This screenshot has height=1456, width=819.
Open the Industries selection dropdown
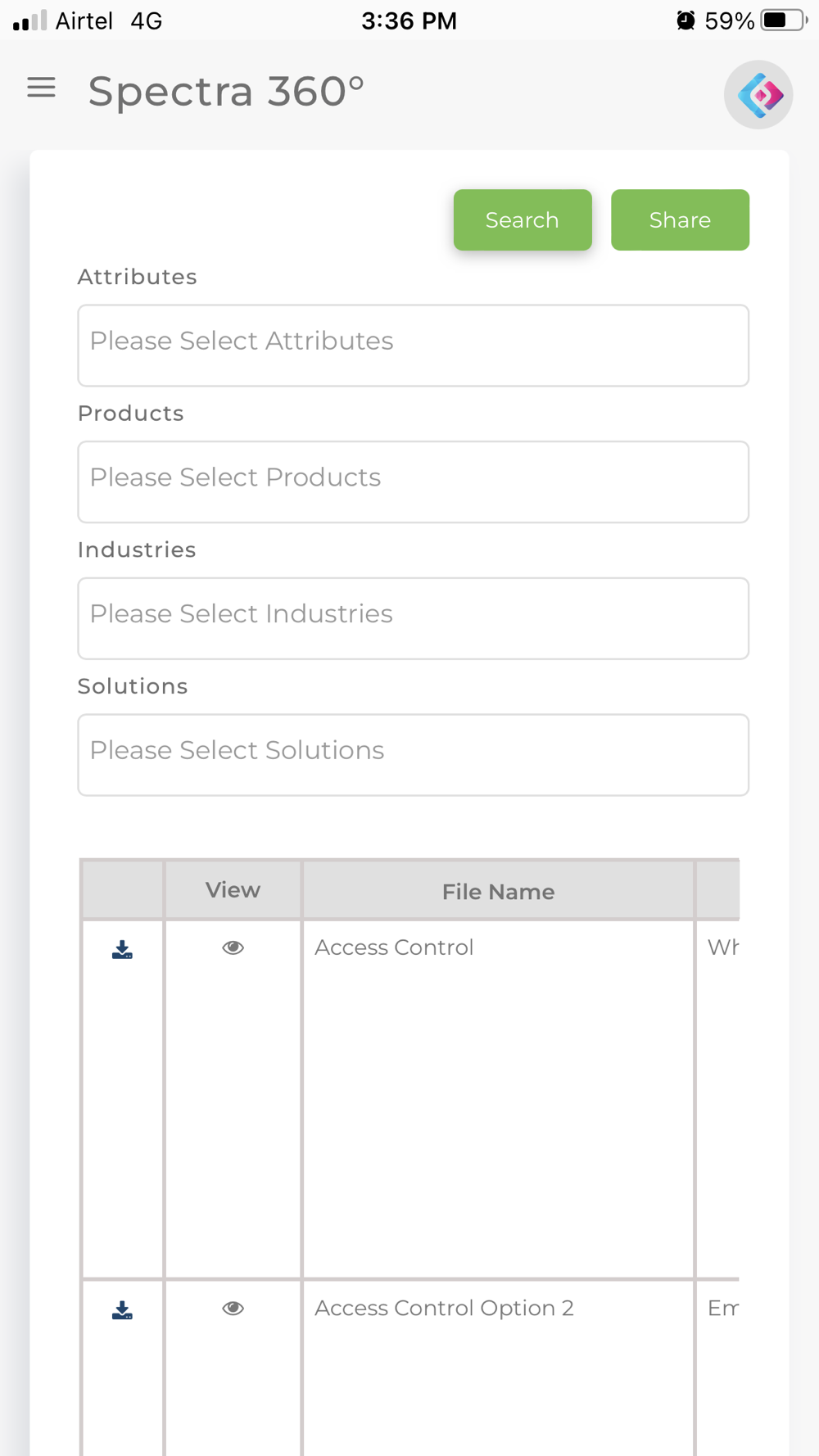point(413,618)
